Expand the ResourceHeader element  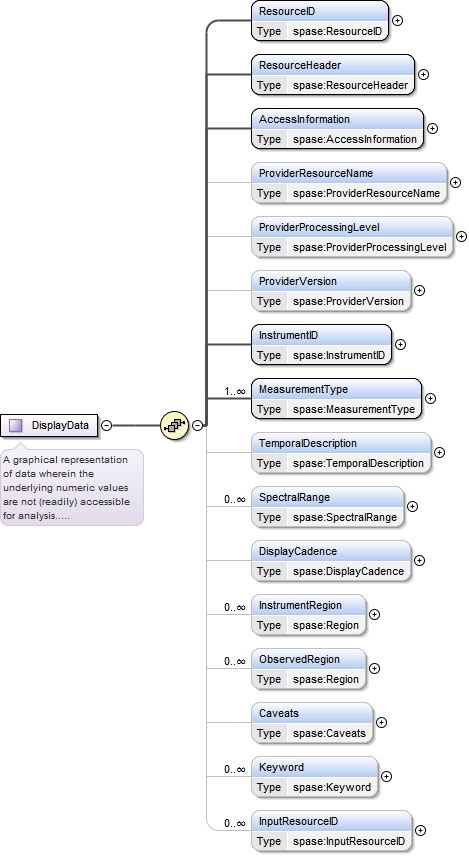(424, 75)
